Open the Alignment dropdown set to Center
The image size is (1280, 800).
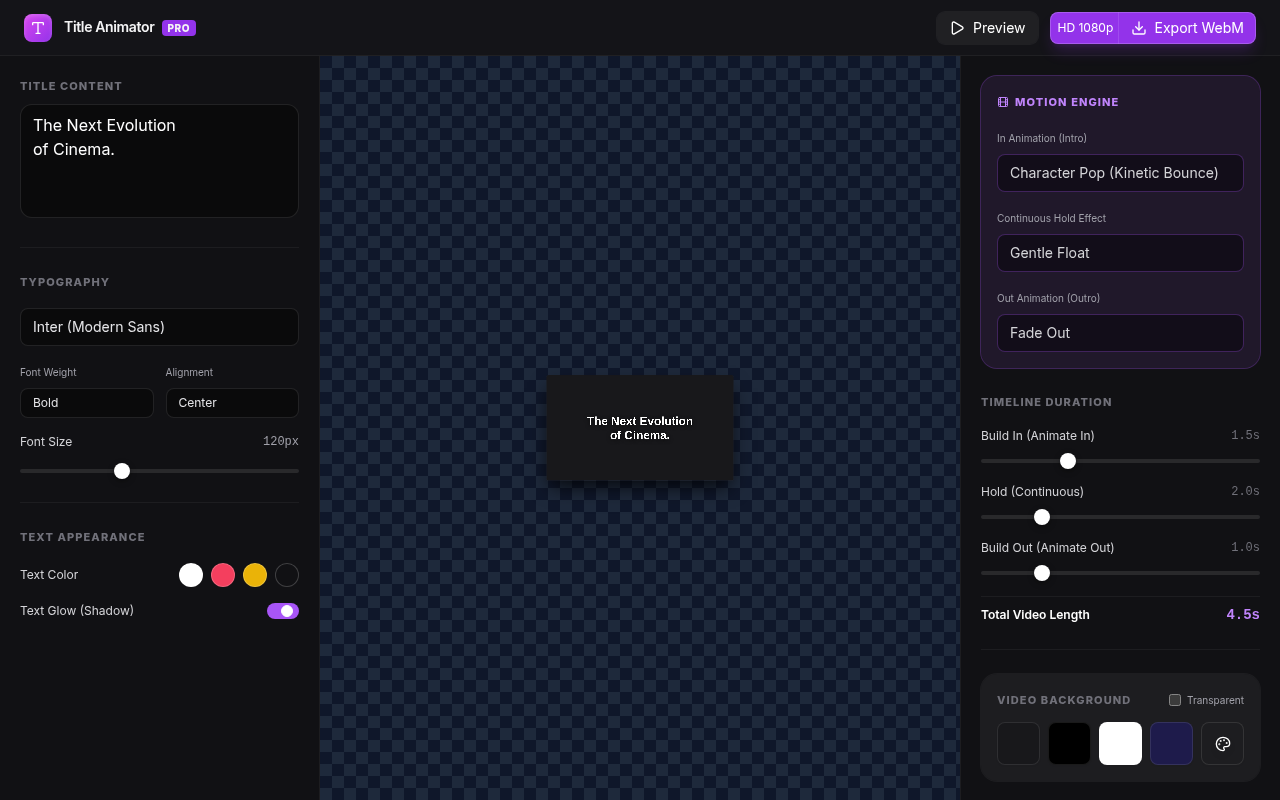(x=232, y=403)
